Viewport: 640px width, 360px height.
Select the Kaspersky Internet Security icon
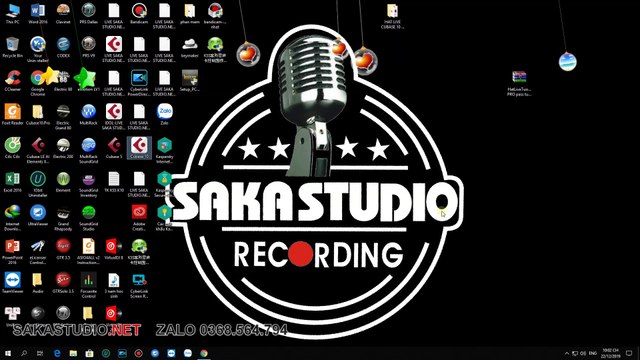point(164,151)
